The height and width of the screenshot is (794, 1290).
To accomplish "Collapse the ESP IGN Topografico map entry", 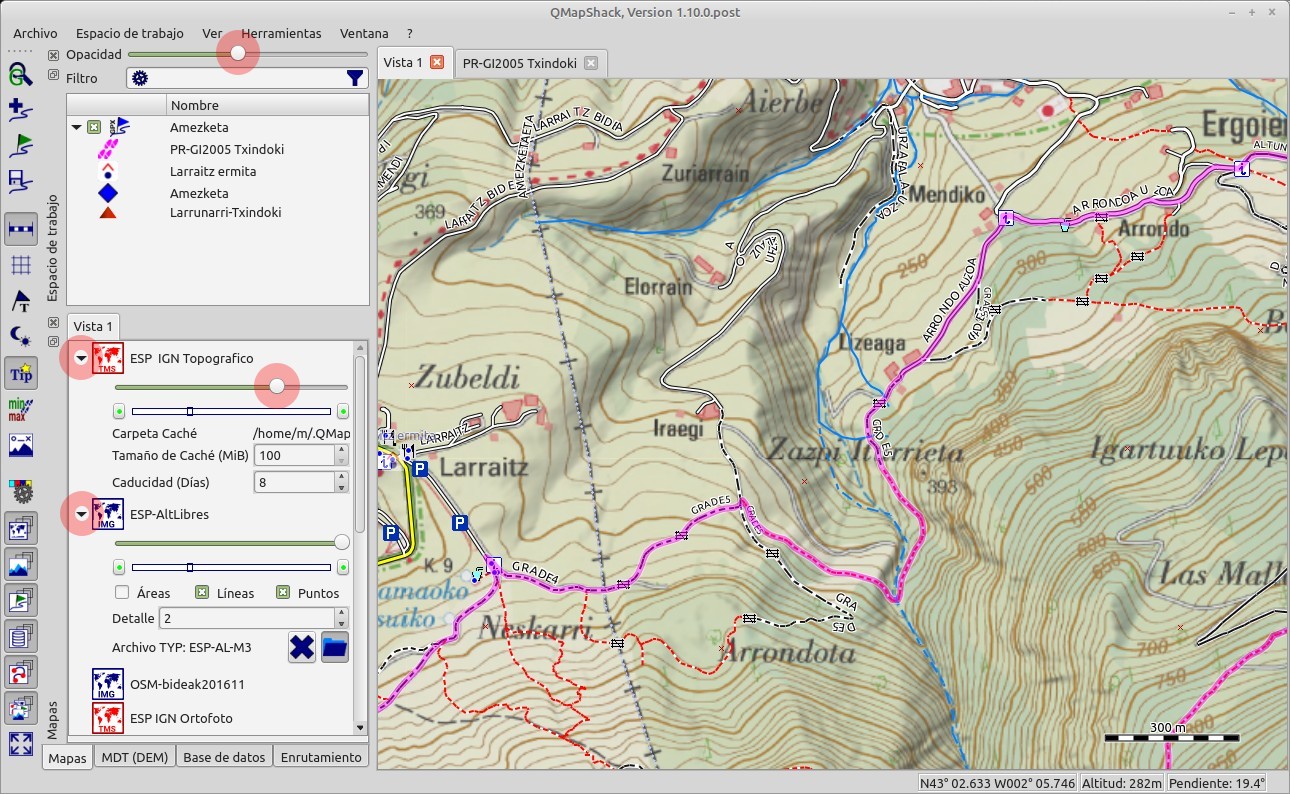I will 82,358.
